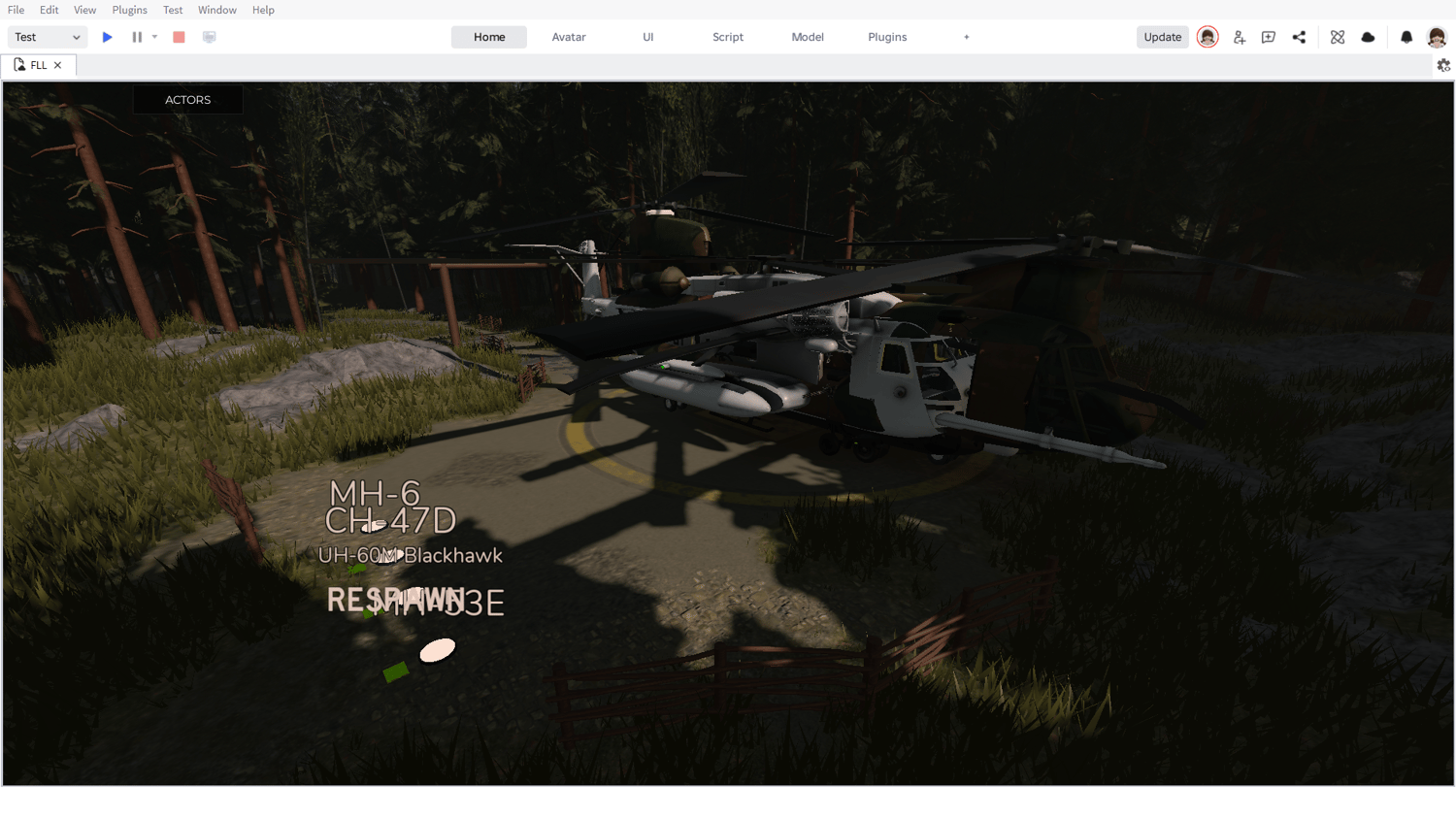
Task: Open the Test menu in the menu bar
Action: coord(173,10)
